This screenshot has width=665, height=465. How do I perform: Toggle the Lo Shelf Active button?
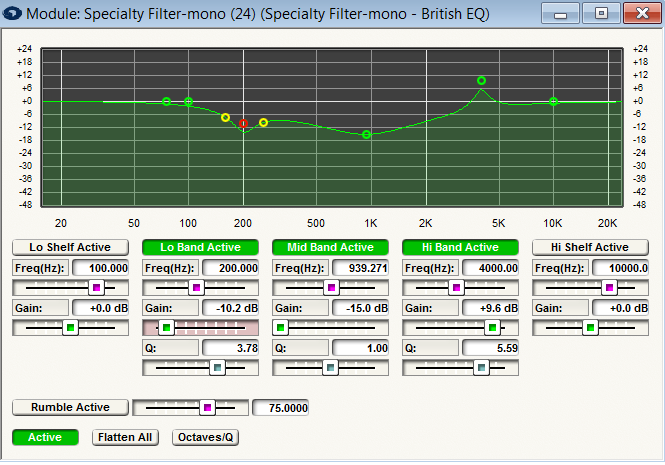tap(70, 247)
